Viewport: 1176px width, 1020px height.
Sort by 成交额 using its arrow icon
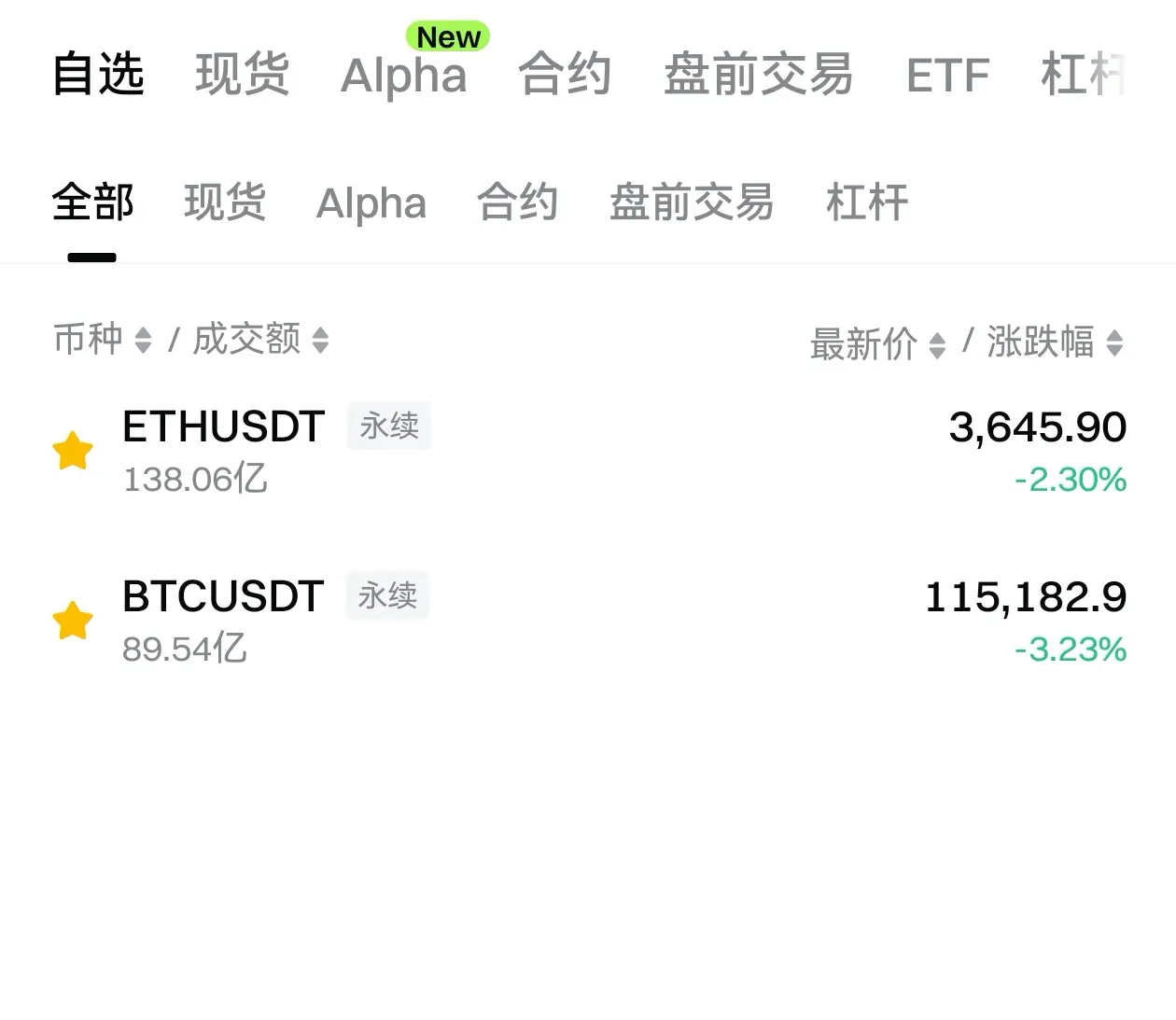[x=320, y=340]
